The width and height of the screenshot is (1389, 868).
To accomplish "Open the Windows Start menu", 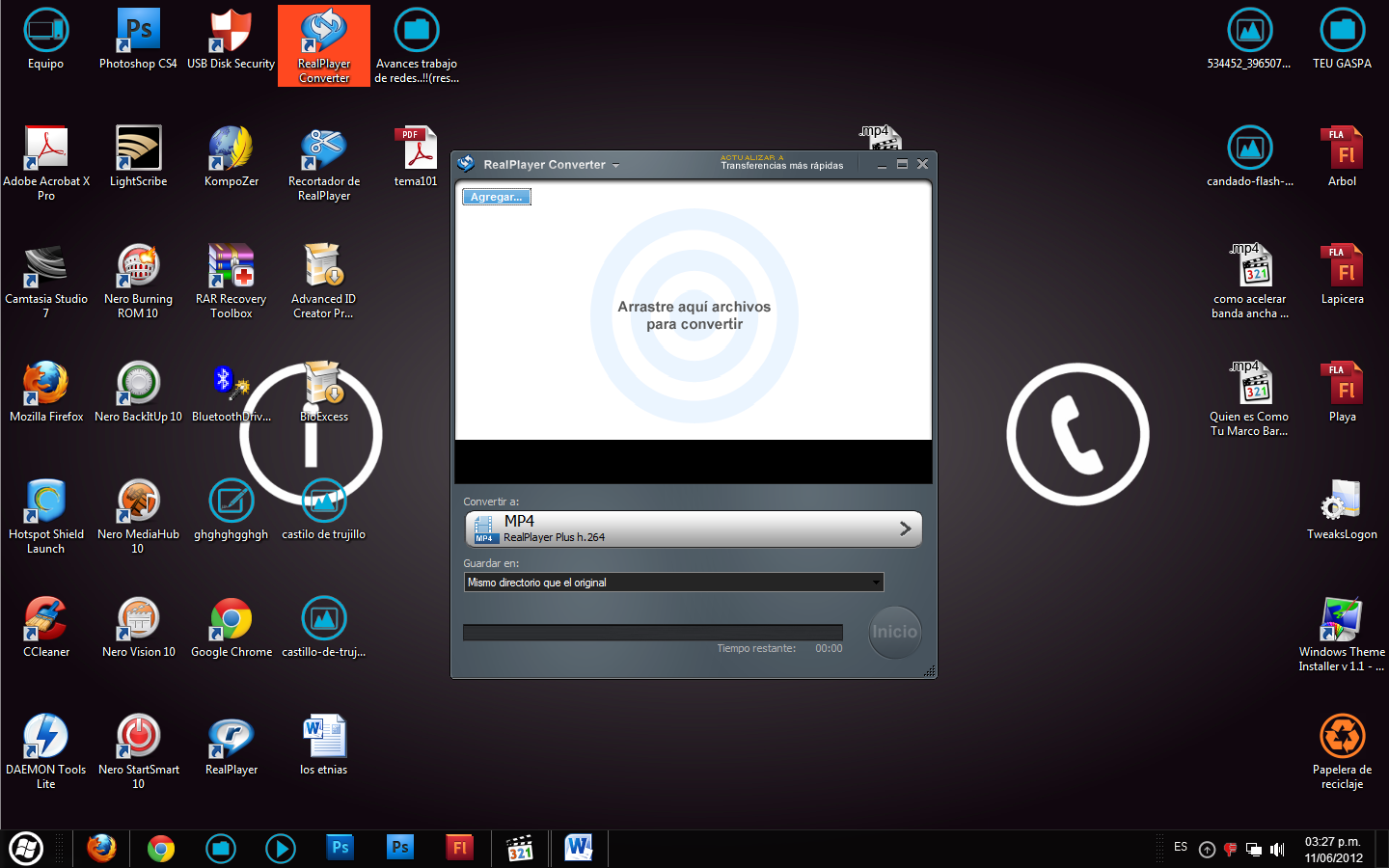I will [26, 849].
